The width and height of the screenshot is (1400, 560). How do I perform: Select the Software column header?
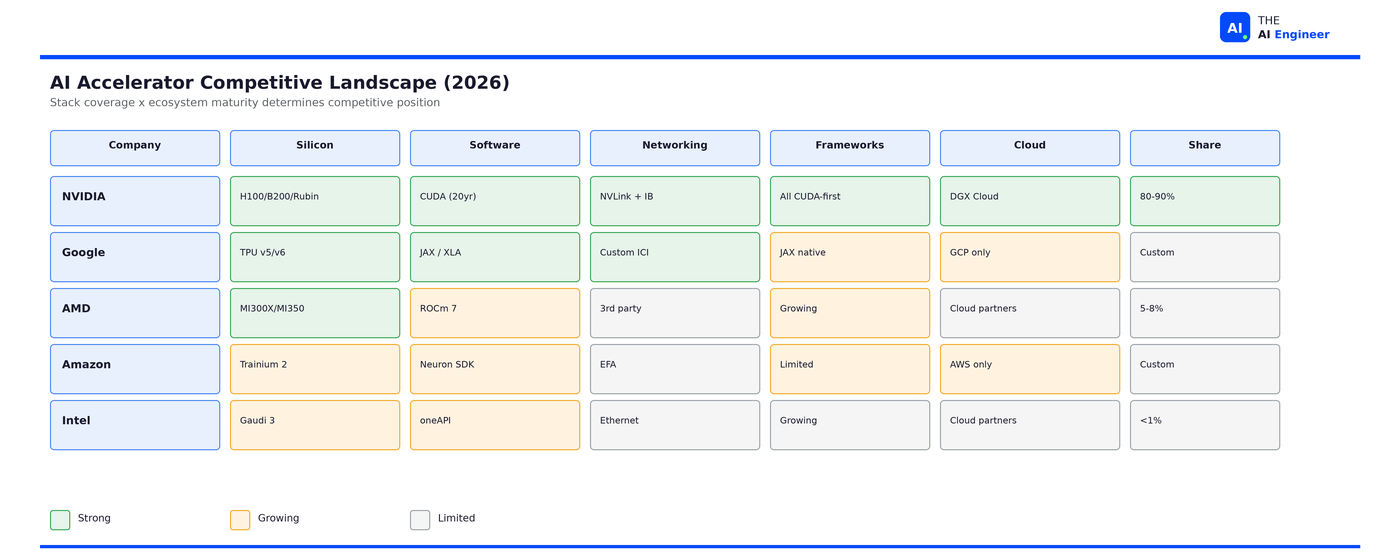495,148
